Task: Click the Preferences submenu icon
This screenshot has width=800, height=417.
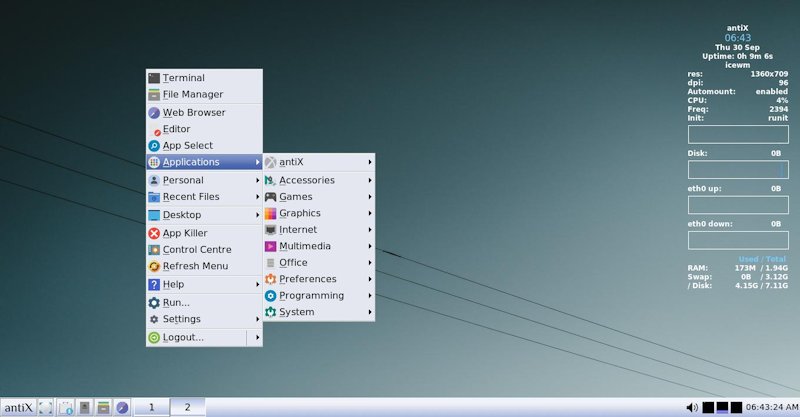Action: 270,279
